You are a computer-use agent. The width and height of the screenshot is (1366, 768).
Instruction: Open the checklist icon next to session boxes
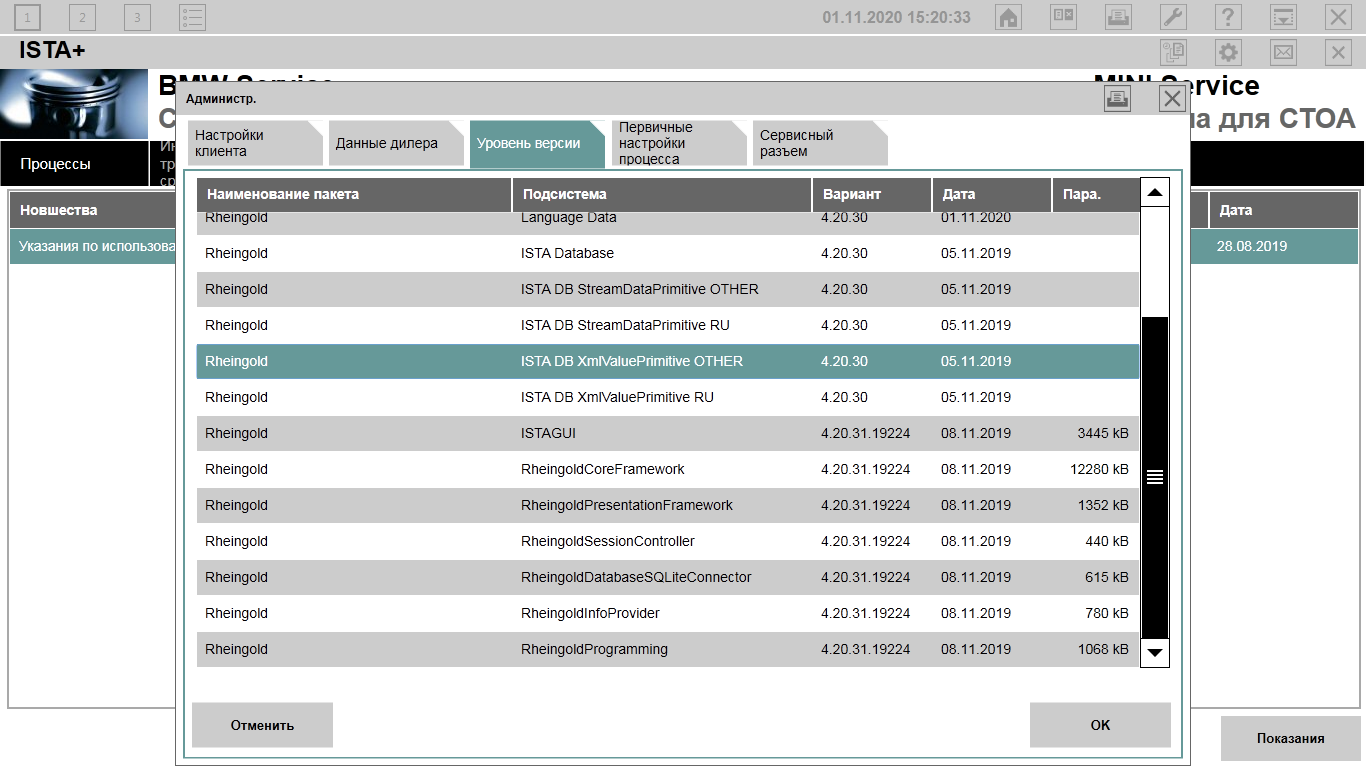pyautogui.click(x=192, y=17)
